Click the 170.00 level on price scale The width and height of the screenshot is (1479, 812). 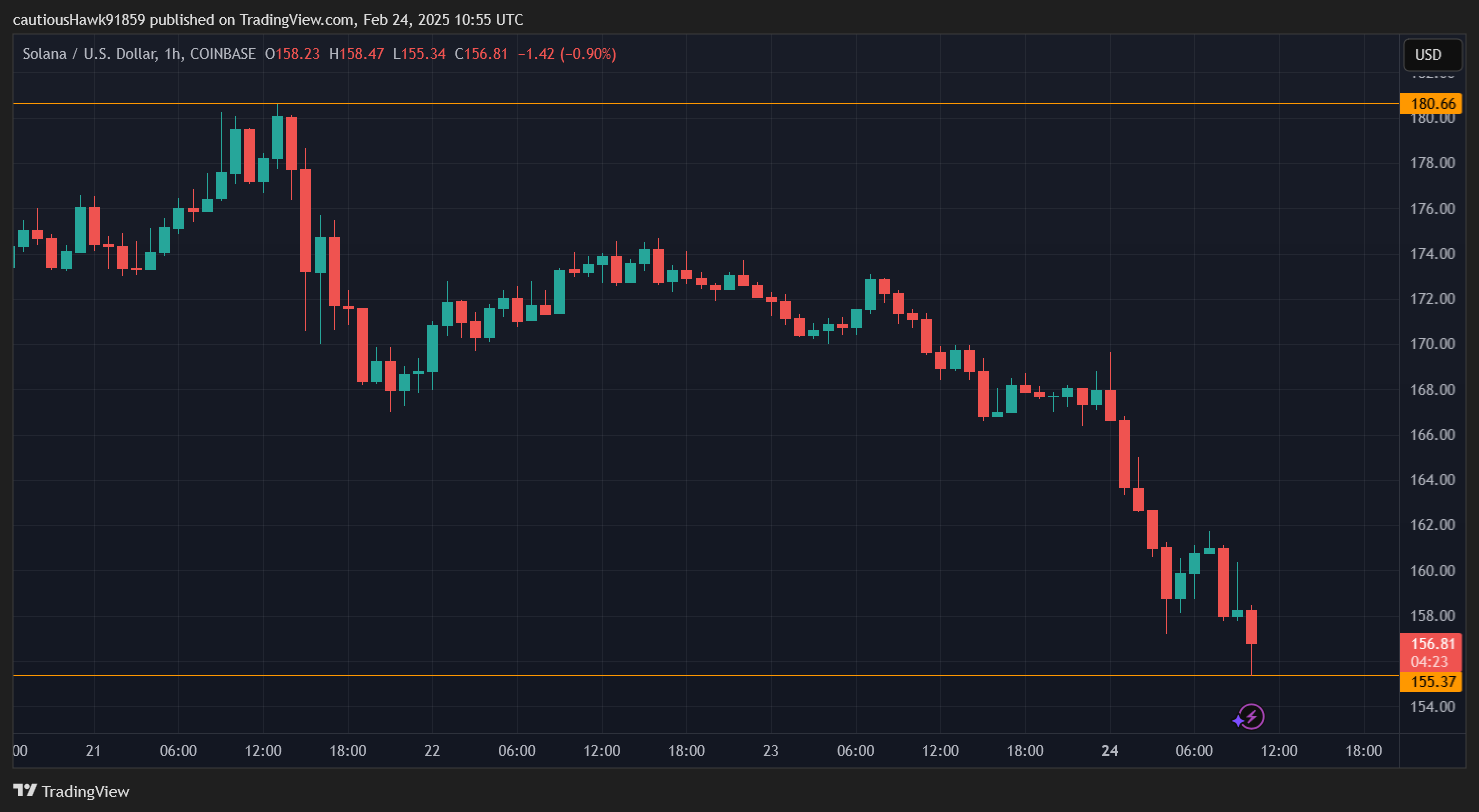point(1432,344)
